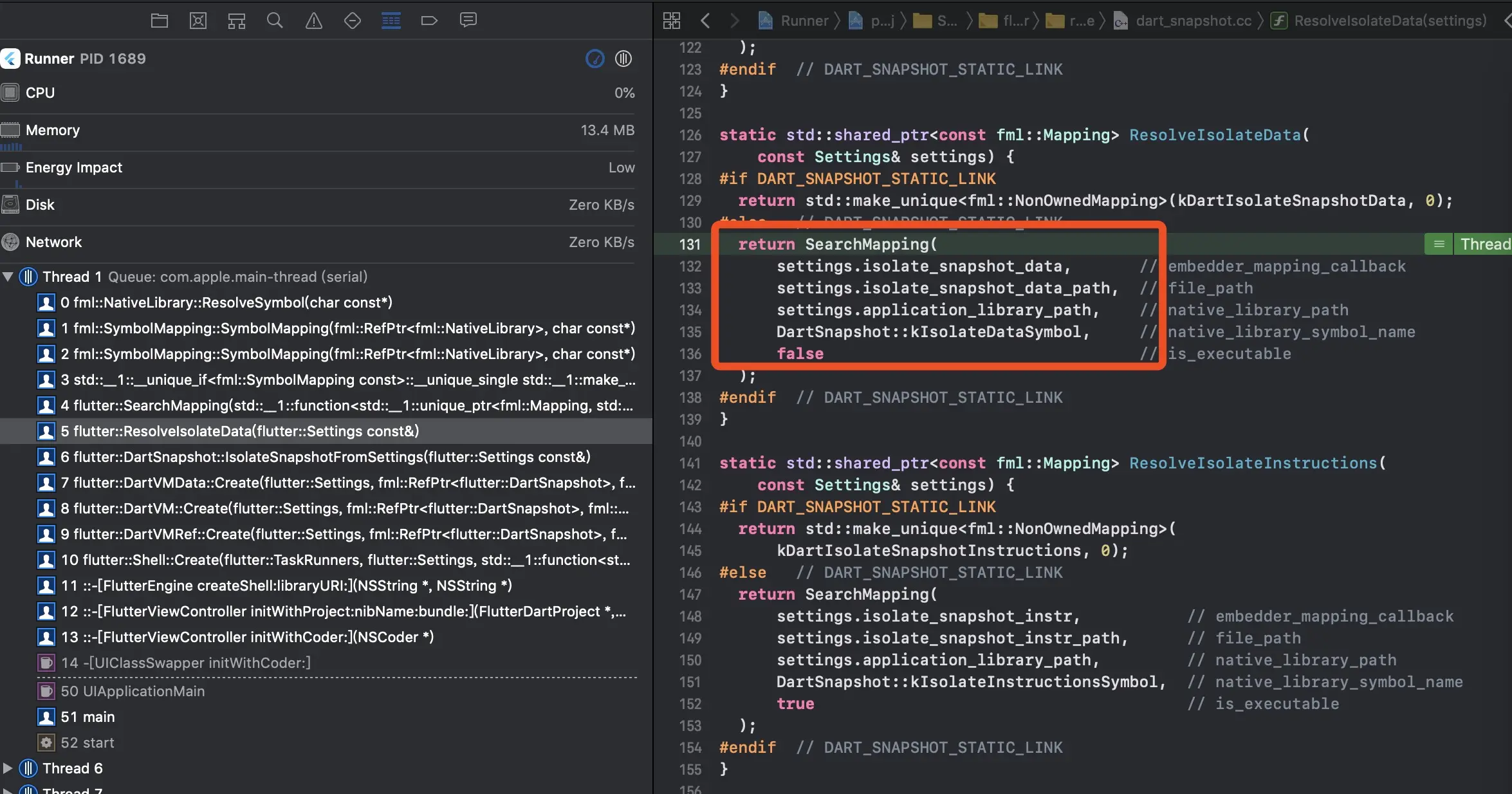Select frame 8 flutter::DartVM::Create
Screen dimensions: 1512x794
click(326, 508)
